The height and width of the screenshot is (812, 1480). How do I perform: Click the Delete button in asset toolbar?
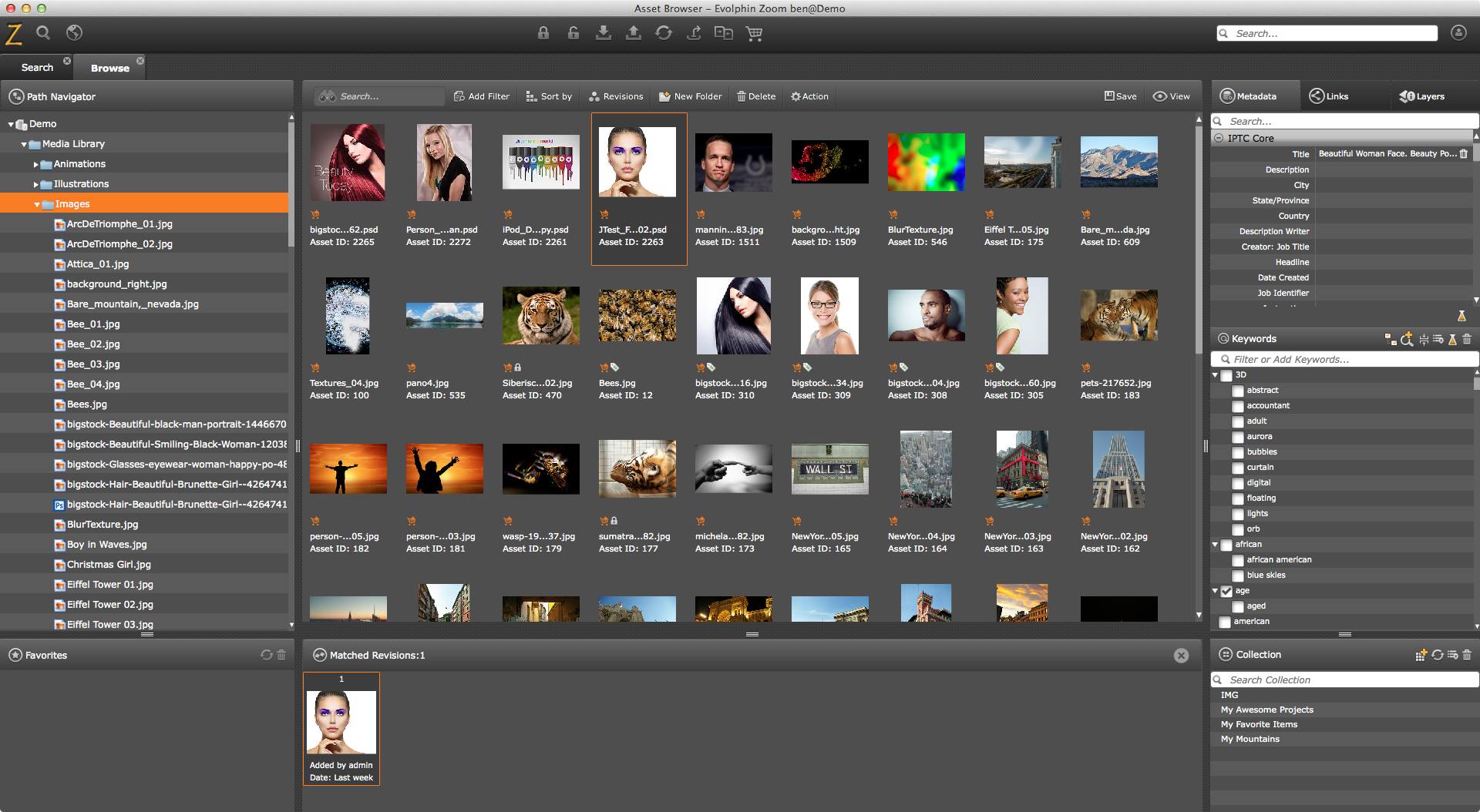pos(756,96)
